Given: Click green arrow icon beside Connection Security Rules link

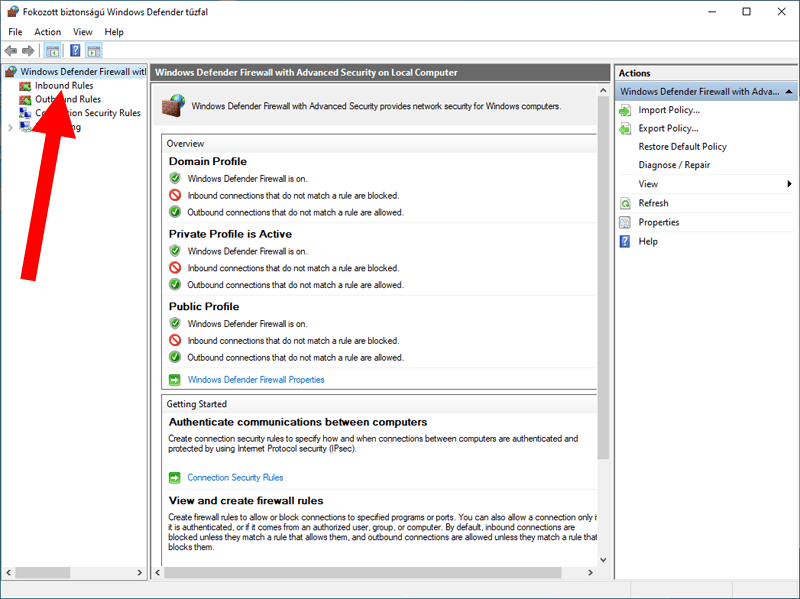Looking at the screenshot, I should [174, 478].
